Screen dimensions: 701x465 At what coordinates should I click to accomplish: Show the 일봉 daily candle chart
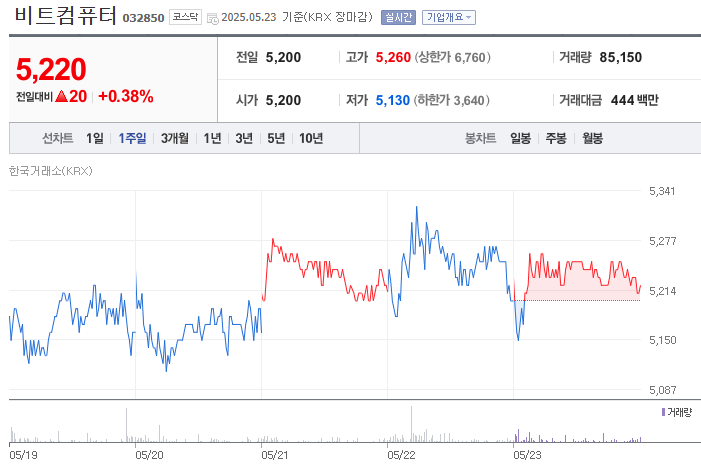click(520, 138)
